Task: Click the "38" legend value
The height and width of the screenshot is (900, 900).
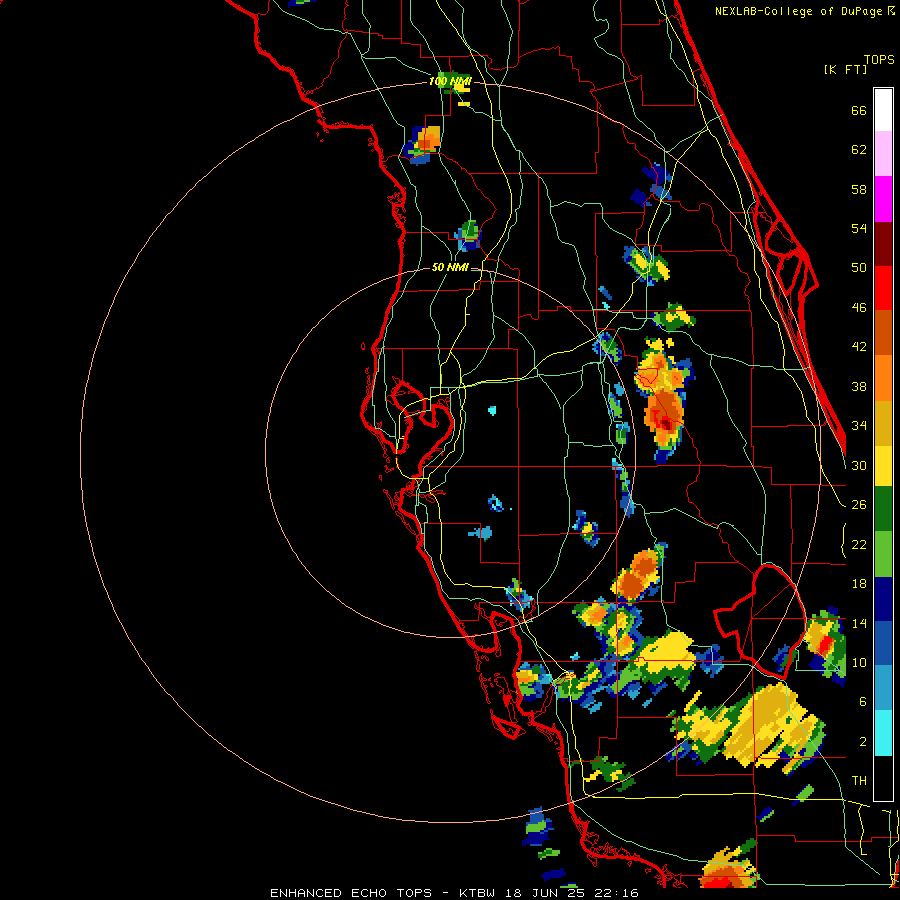Action: coord(859,386)
